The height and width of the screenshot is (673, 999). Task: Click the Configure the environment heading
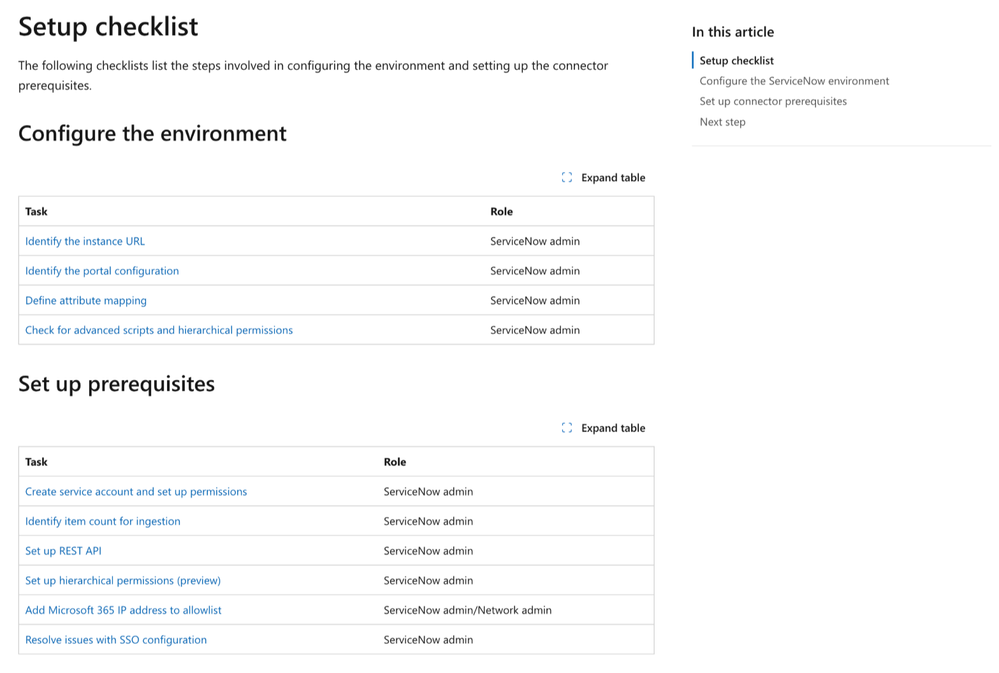(152, 134)
